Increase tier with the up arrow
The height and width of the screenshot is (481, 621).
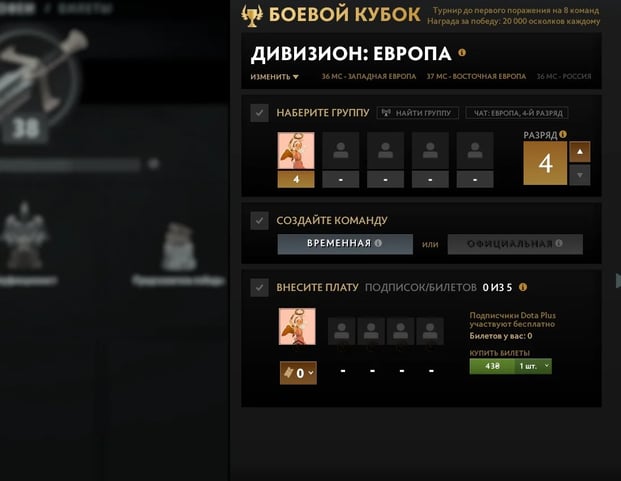point(580,152)
